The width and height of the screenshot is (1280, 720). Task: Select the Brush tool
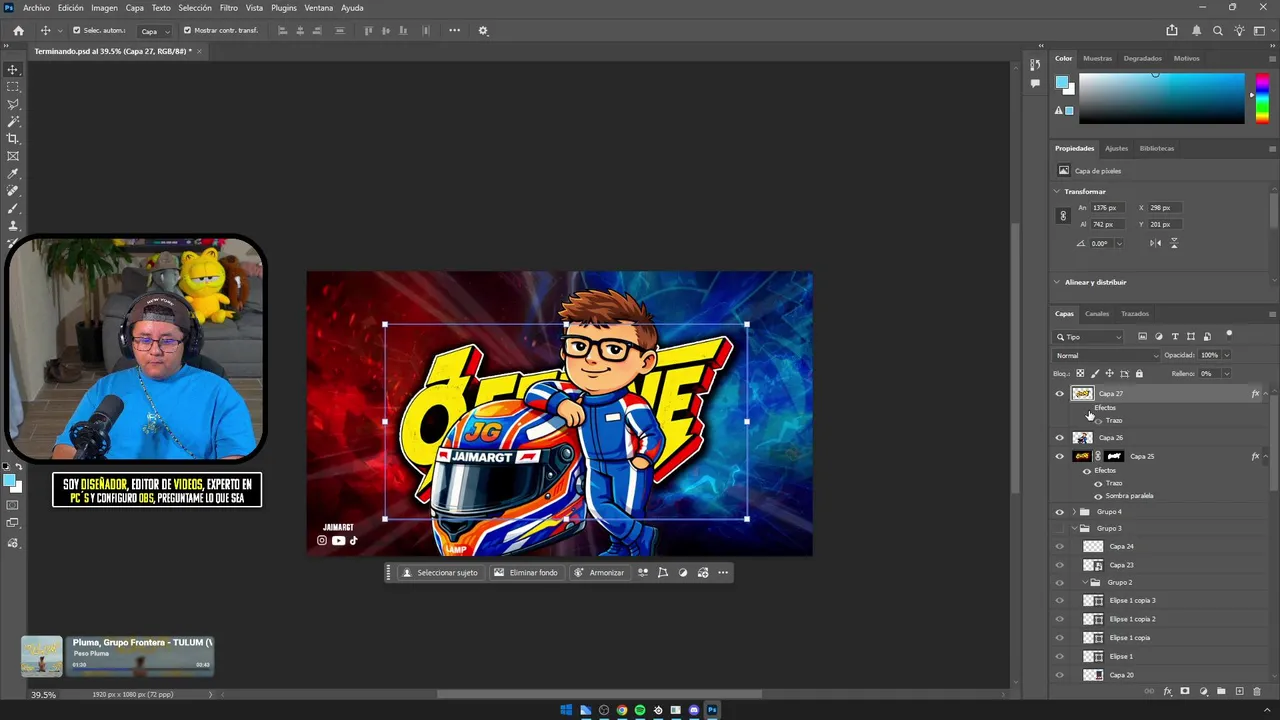(x=13, y=208)
